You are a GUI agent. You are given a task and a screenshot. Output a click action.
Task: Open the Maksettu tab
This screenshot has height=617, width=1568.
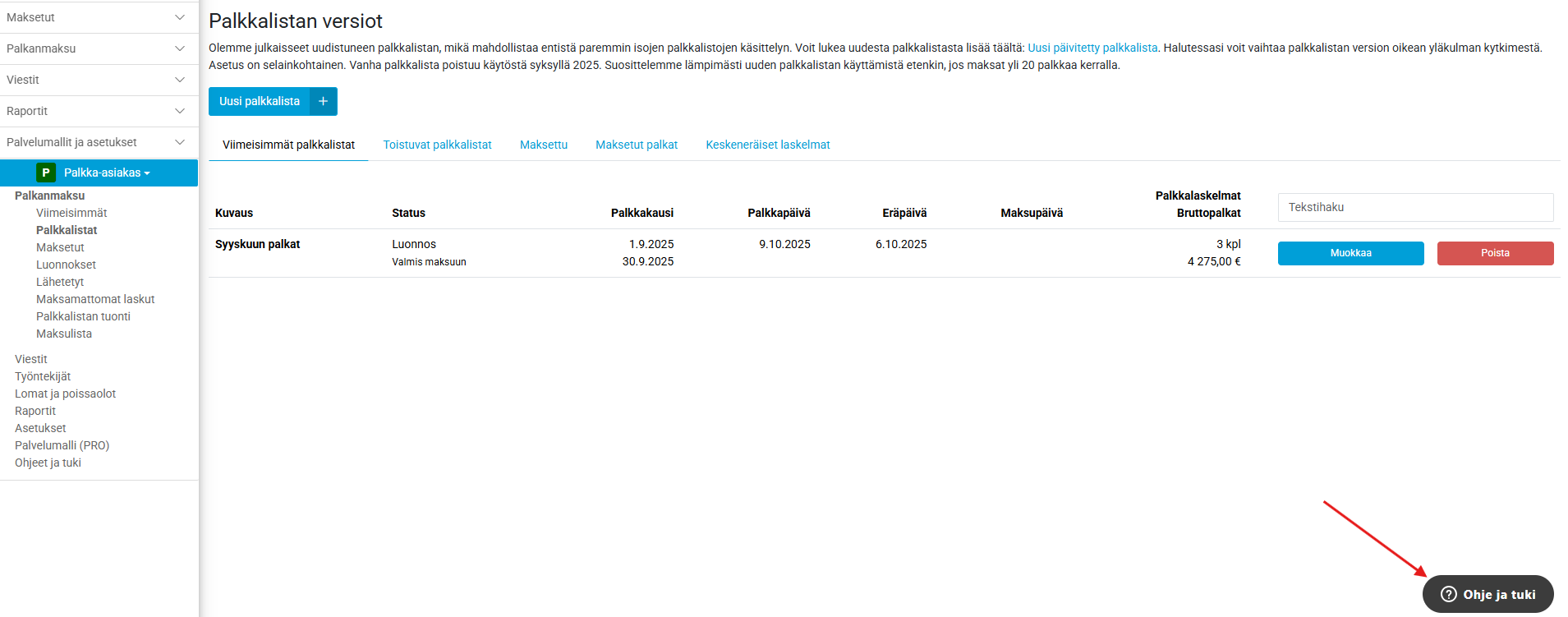pos(543,145)
